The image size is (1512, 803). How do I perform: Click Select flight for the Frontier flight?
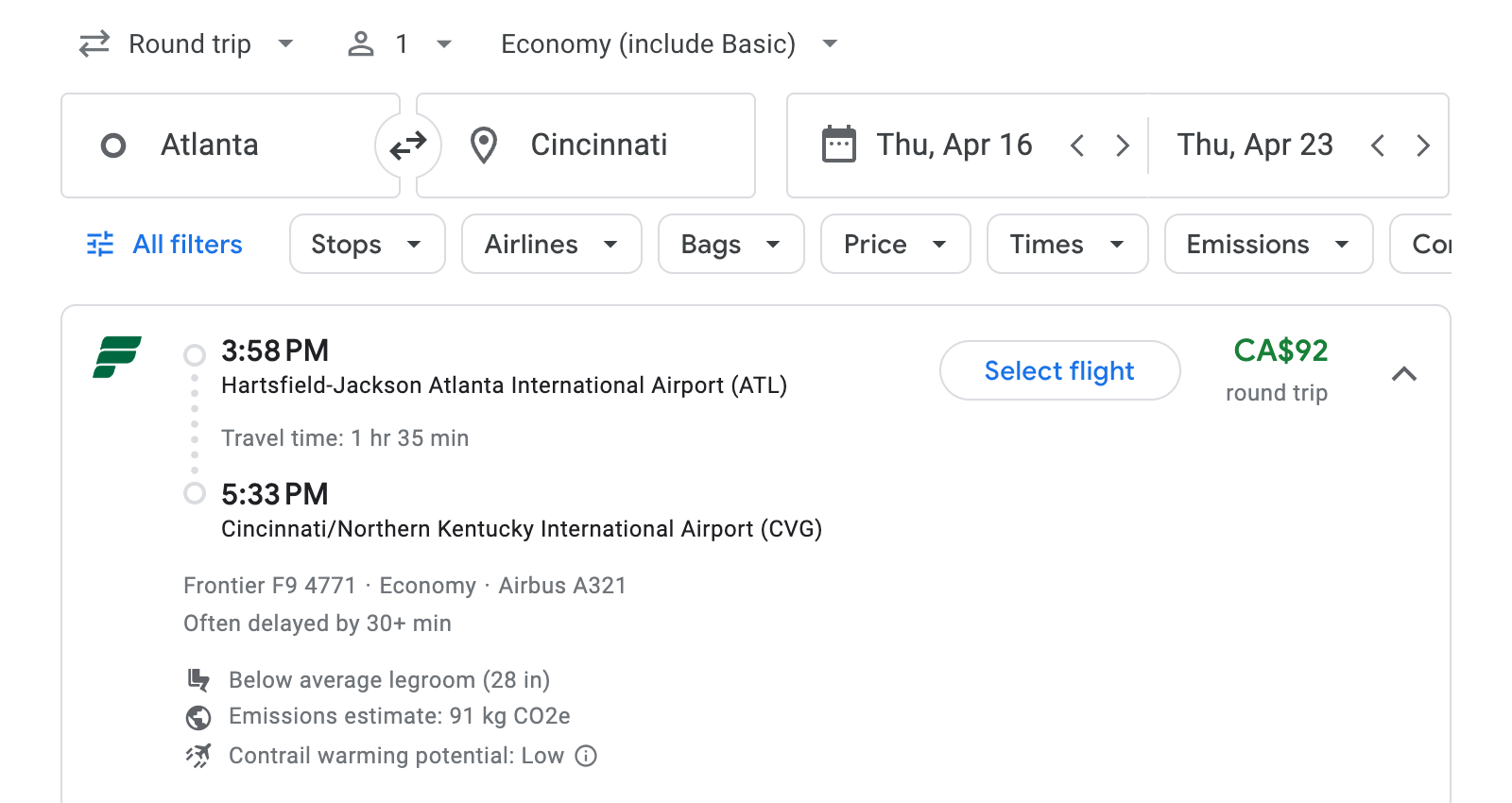point(1059,370)
